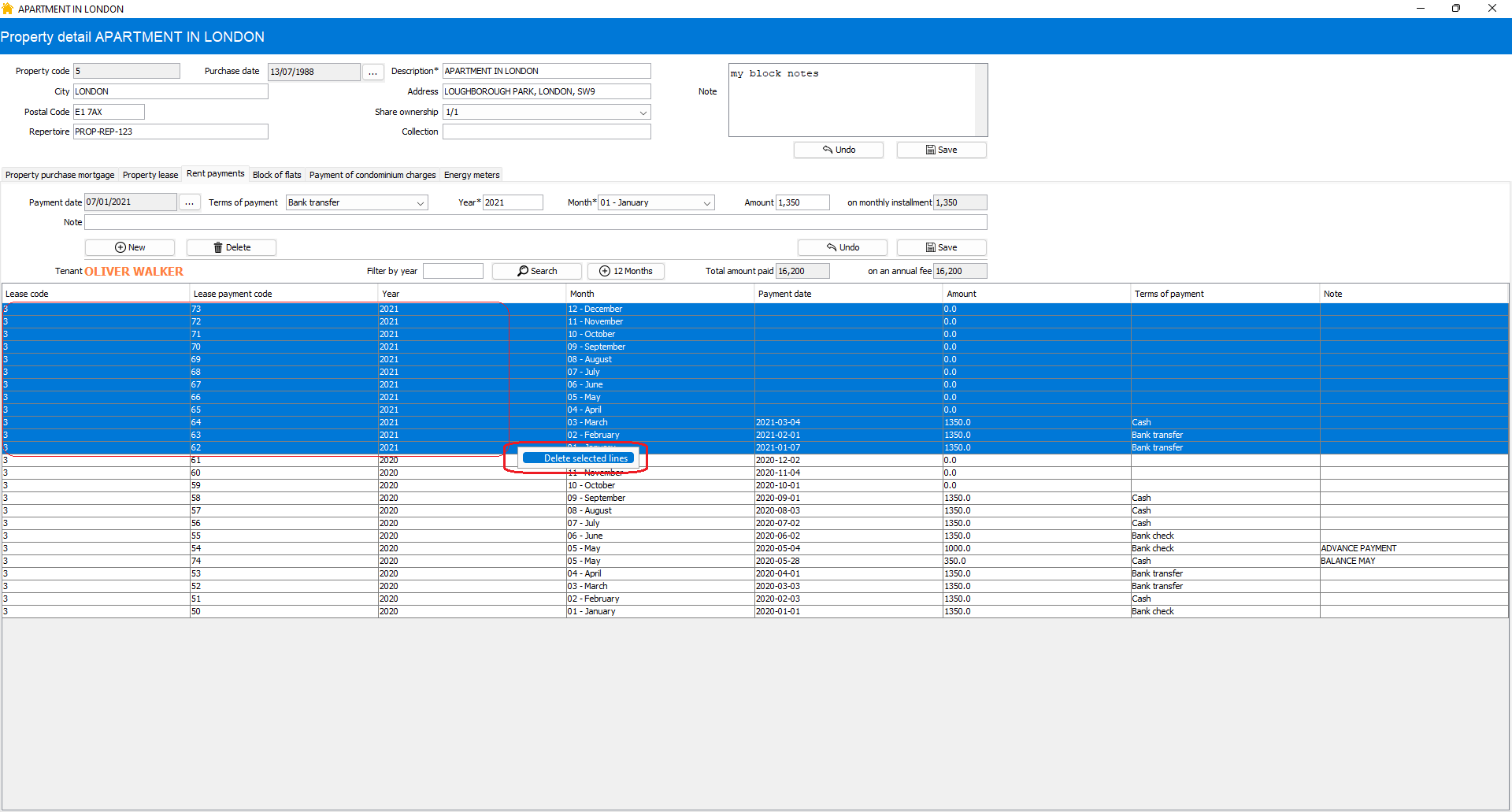Sort by the Payment date column header
Viewport: 1512px width, 812px height.
[x=784, y=294]
